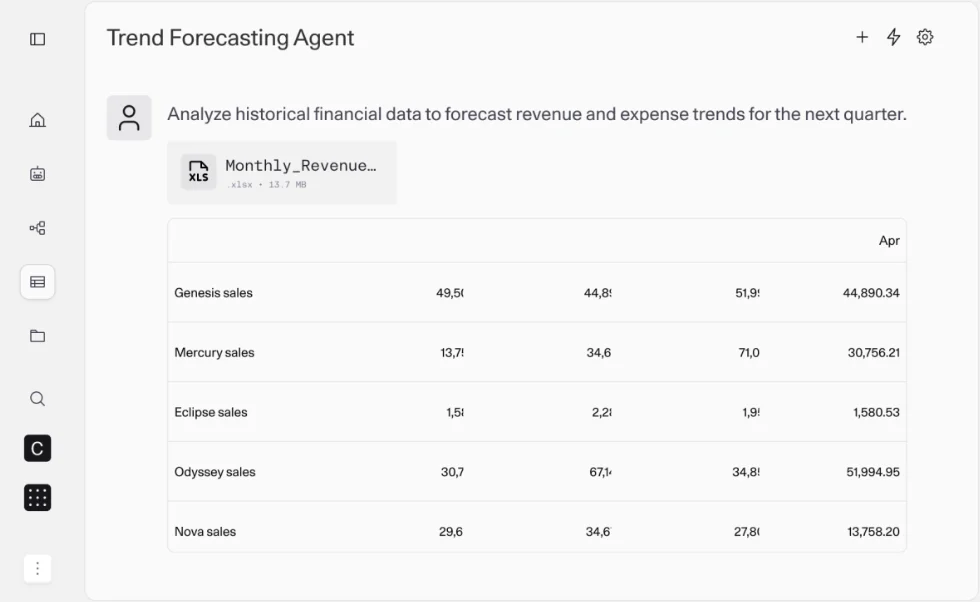980x602 pixels.
Task: Open the vertical three-dots more menu
Action: pyautogui.click(x=38, y=568)
